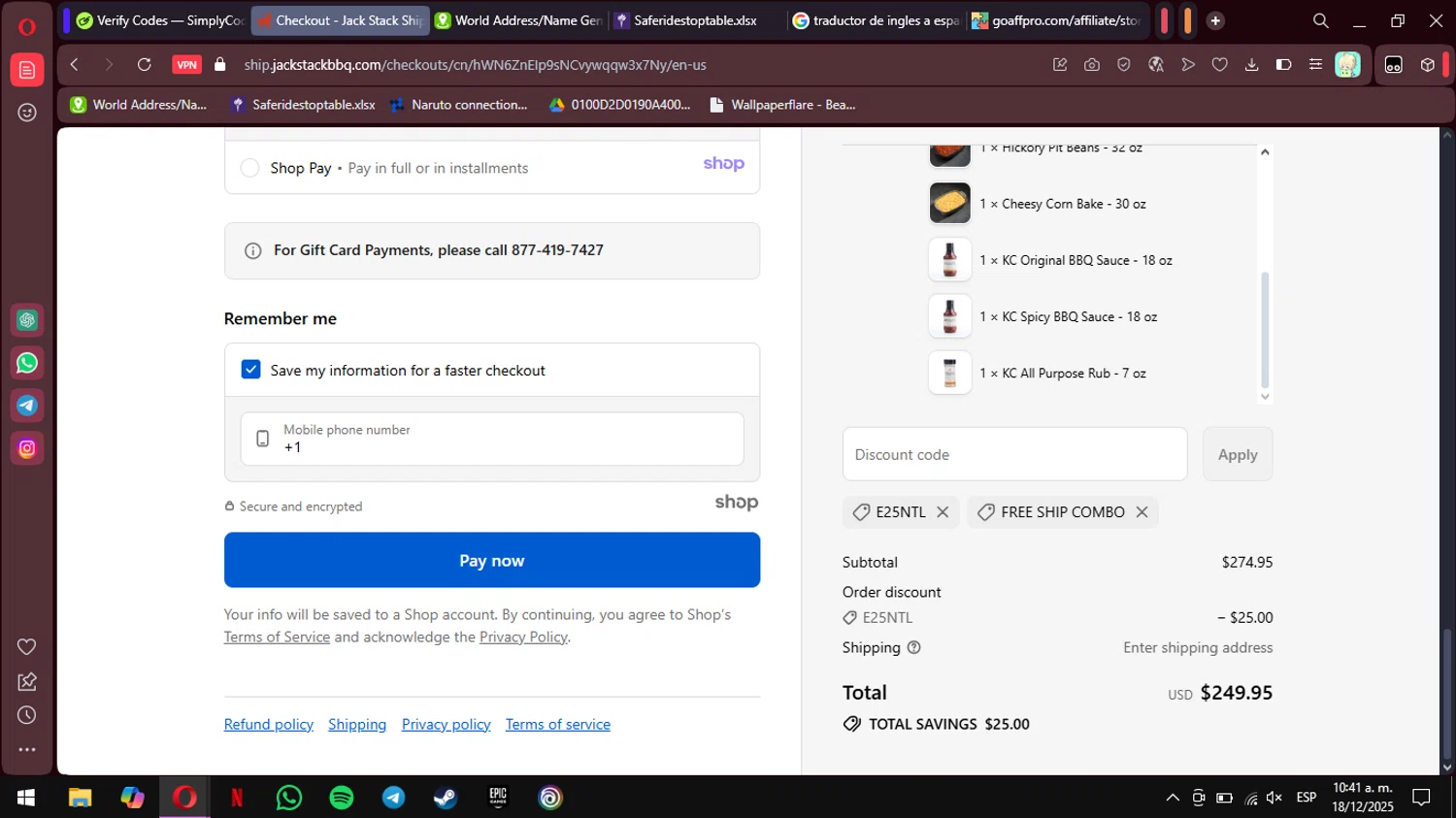Open the Opera profile avatar
The width and height of the screenshot is (1456, 818).
coord(1347,65)
